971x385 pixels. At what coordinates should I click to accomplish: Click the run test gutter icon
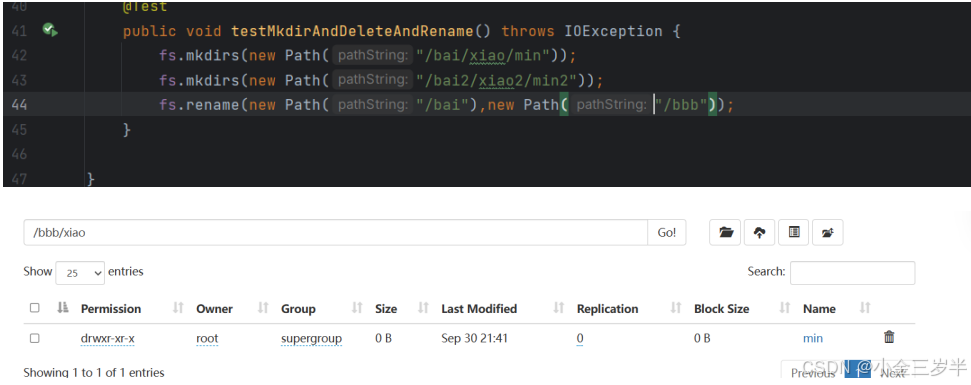50,29
